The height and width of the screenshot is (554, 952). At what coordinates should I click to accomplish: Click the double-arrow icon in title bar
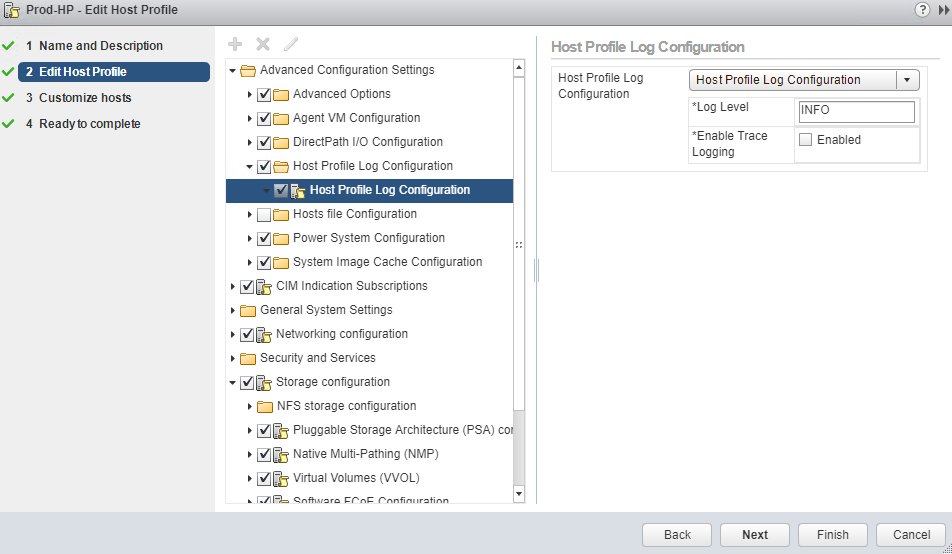pyautogui.click(x=943, y=9)
